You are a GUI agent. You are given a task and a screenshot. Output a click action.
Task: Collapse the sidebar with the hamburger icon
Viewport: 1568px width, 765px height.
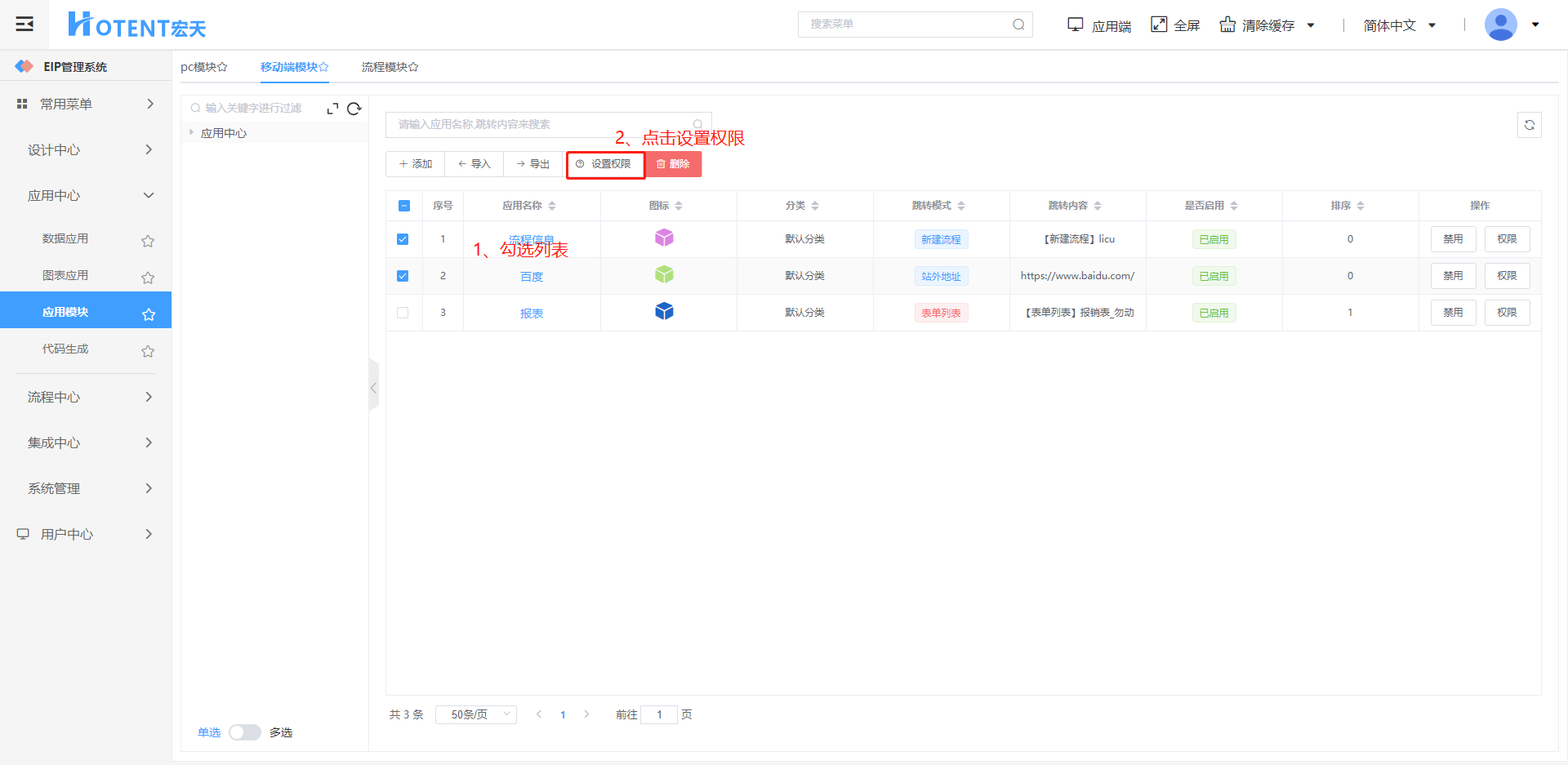click(x=24, y=24)
